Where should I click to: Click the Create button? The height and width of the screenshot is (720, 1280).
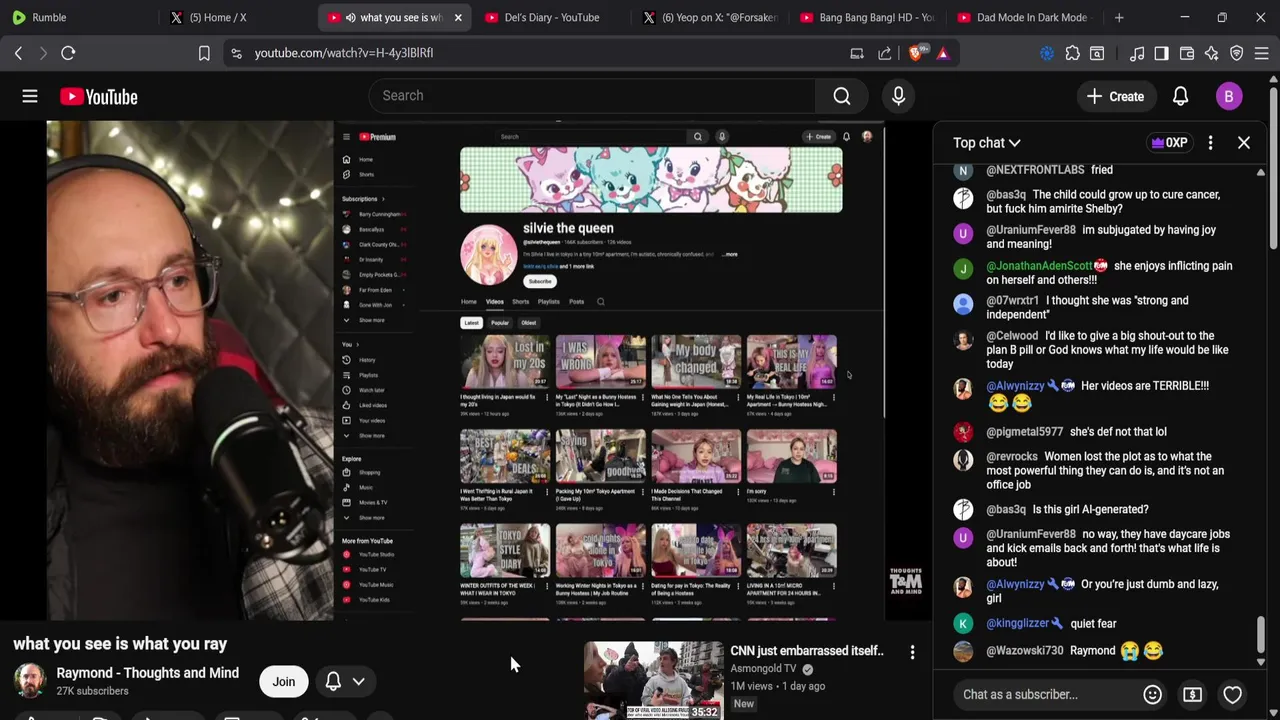point(1115,96)
